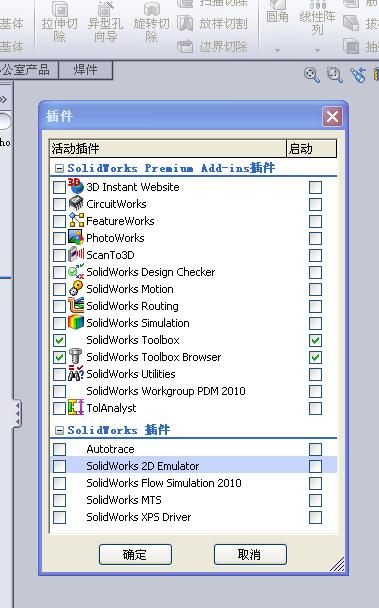Click the dialog resize grip corner
The image size is (379, 608).
[x=337, y=564]
